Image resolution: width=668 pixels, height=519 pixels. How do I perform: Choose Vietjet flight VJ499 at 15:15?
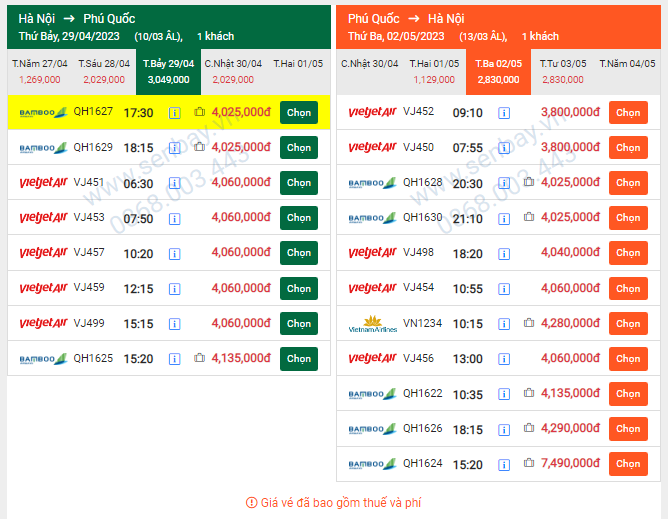(x=299, y=323)
